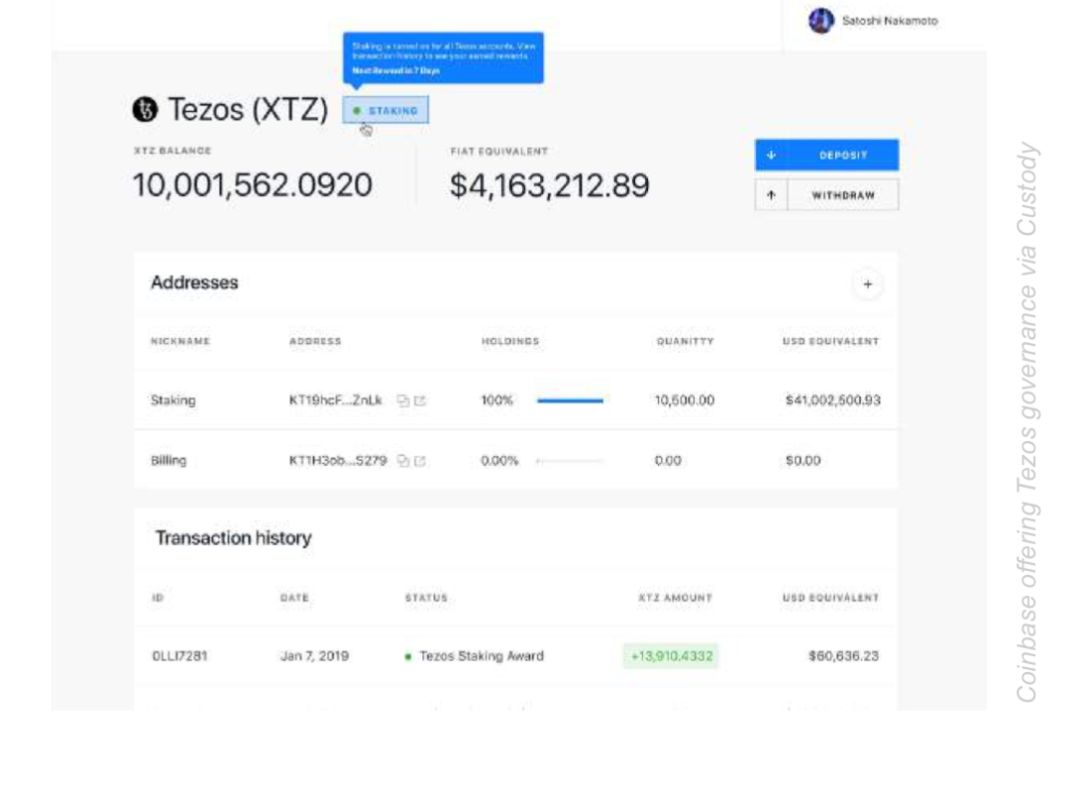Image resolution: width=1080 pixels, height=789 pixels.
Task: Copy the Staking address KT19hcF...ZnLk
Action: pos(403,401)
